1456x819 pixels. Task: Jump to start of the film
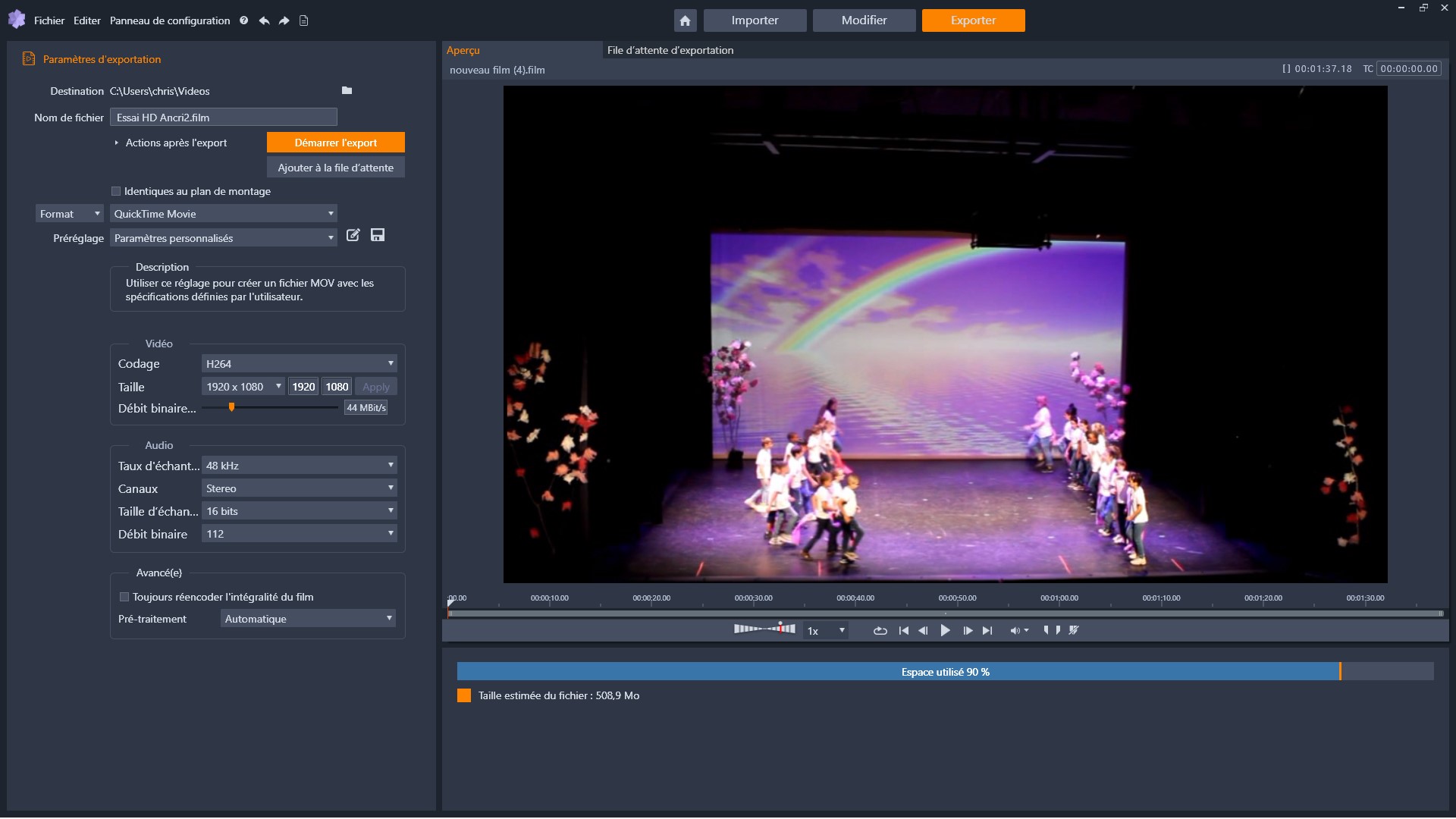click(903, 631)
